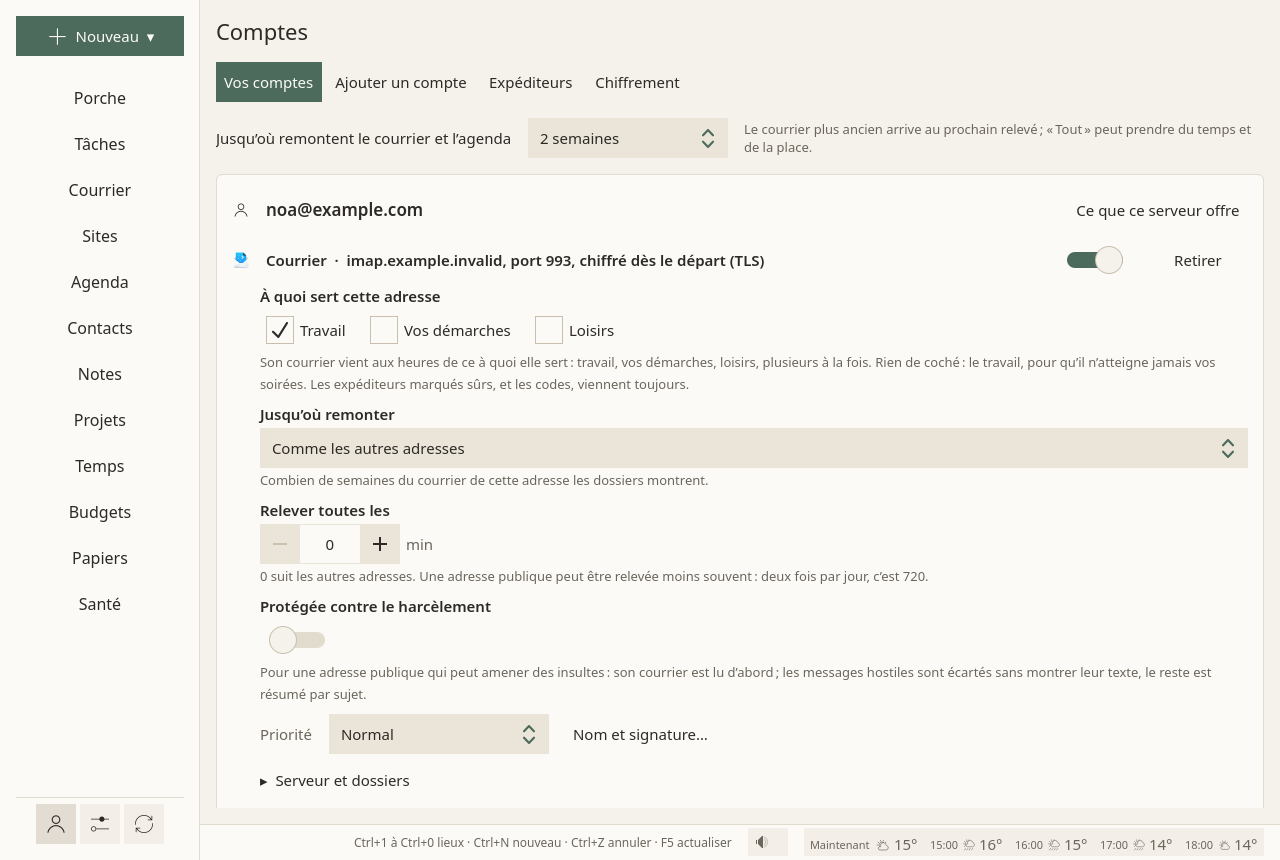Image resolution: width=1280 pixels, height=860 pixels.
Task: Open the 2 semaines history dropdown
Action: (628, 138)
